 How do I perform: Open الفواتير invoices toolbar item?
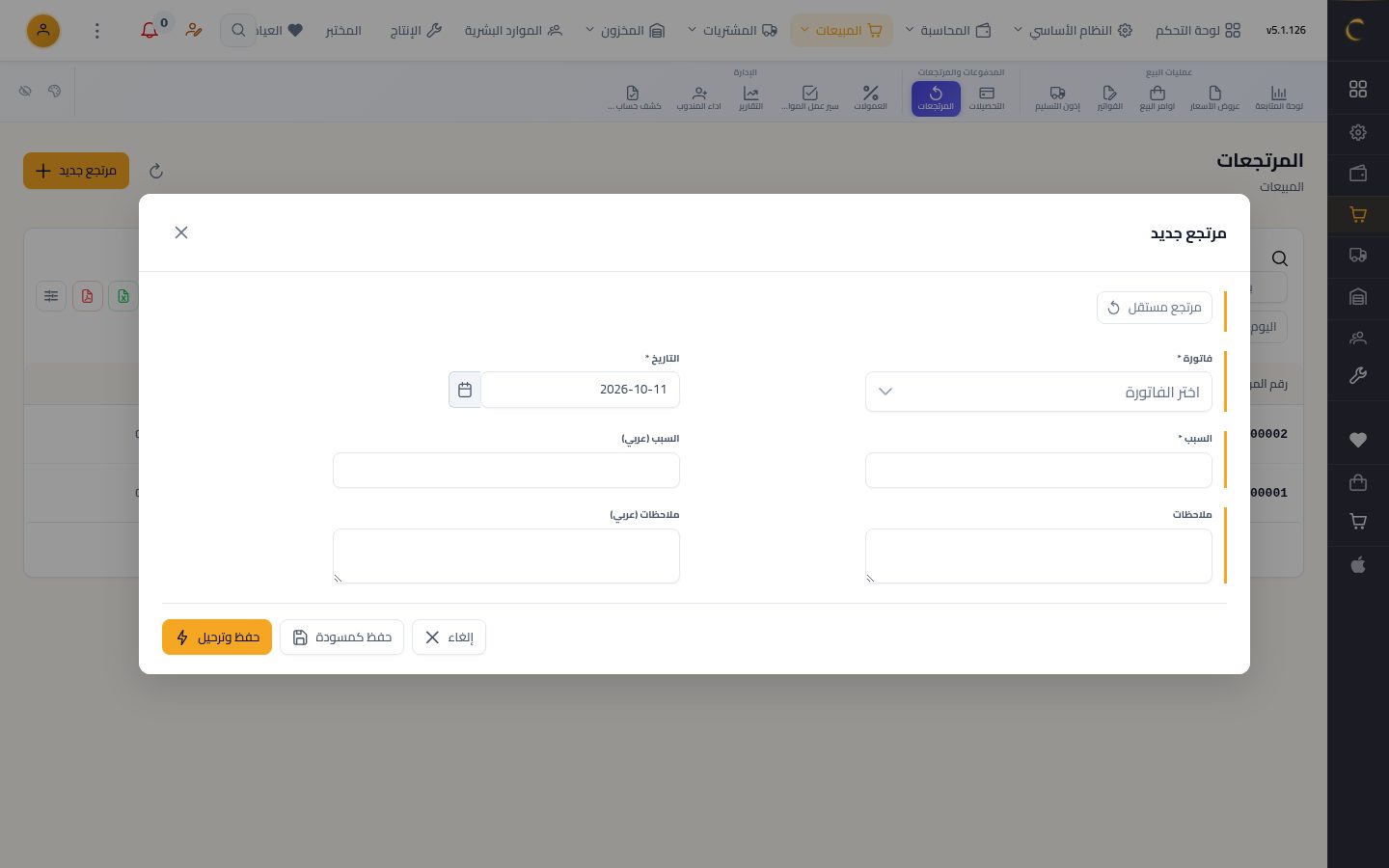tap(1109, 97)
